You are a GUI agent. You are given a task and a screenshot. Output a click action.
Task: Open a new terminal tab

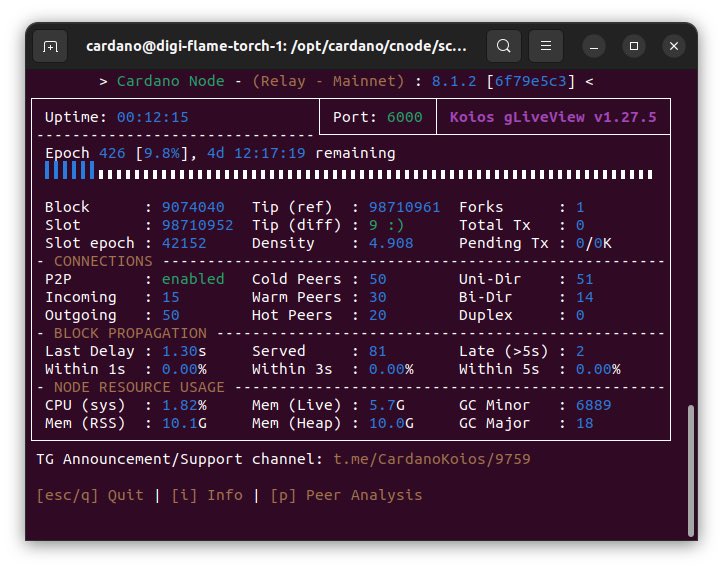click(x=50, y=46)
